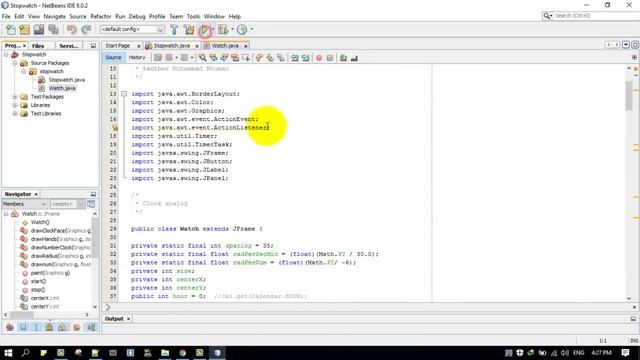This screenshot has height=360, width=640.
Task: Open the Navigate menu
Action: pyautogui.click(x=55, y=16)
